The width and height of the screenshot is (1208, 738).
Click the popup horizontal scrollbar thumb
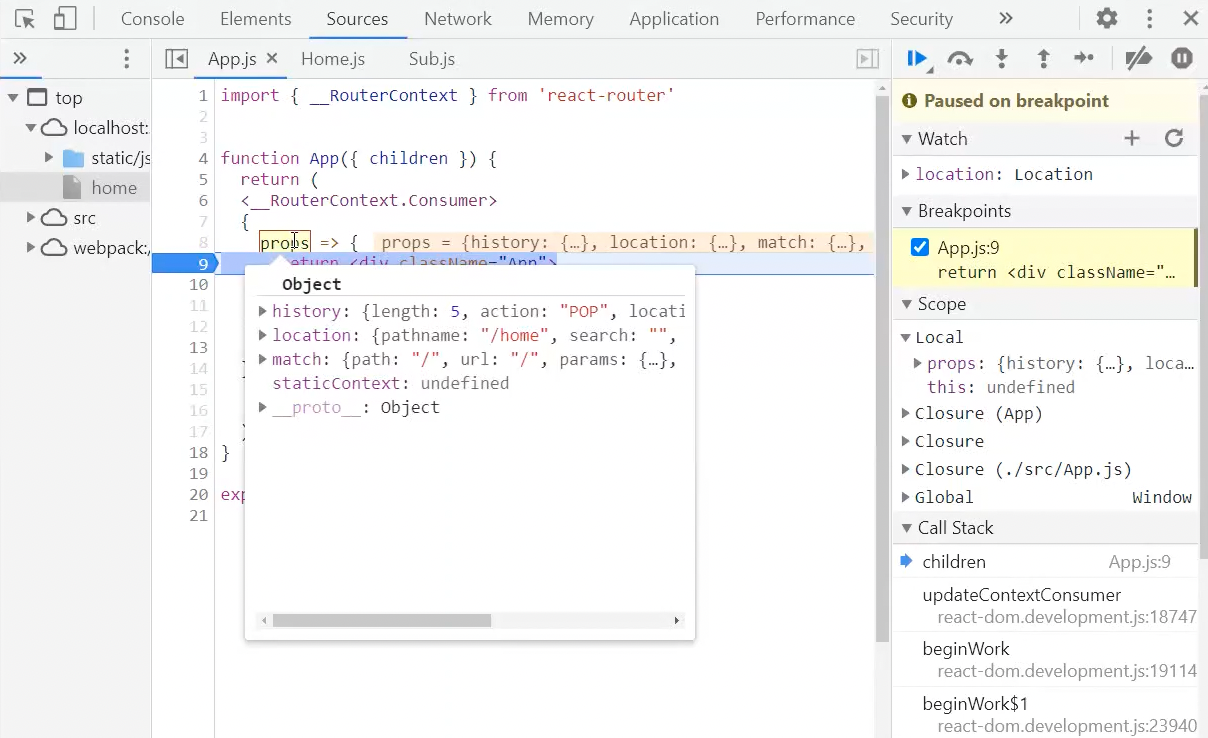tap(382, 620)
